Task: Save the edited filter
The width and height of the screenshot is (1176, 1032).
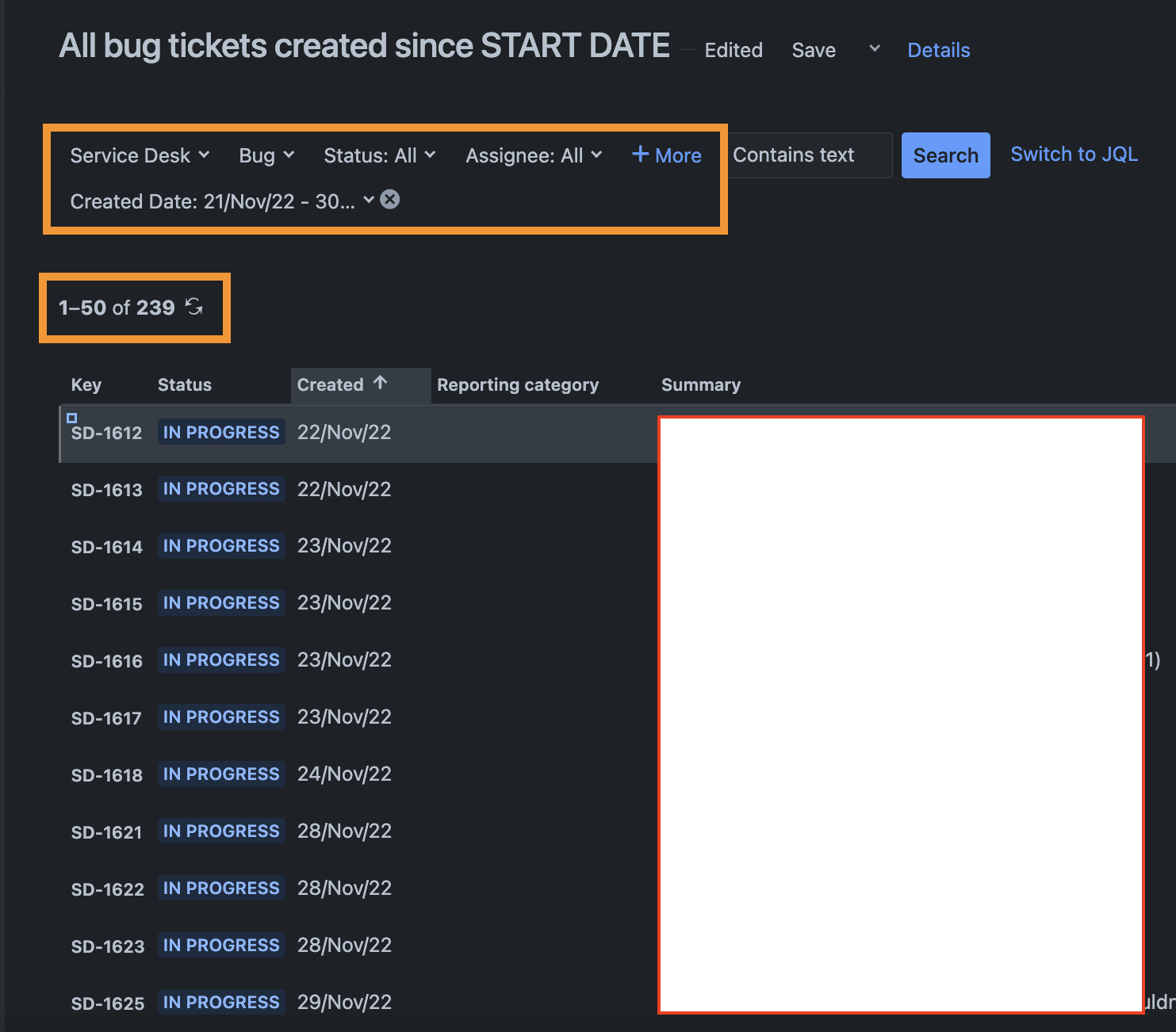Action: 814,50
